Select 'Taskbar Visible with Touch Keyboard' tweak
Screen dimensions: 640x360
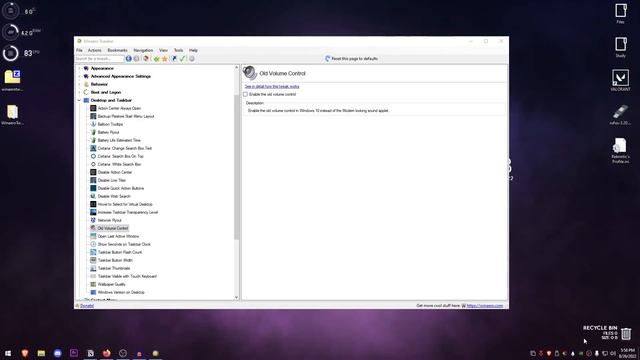pyautogui.click(x=127, y=276)
